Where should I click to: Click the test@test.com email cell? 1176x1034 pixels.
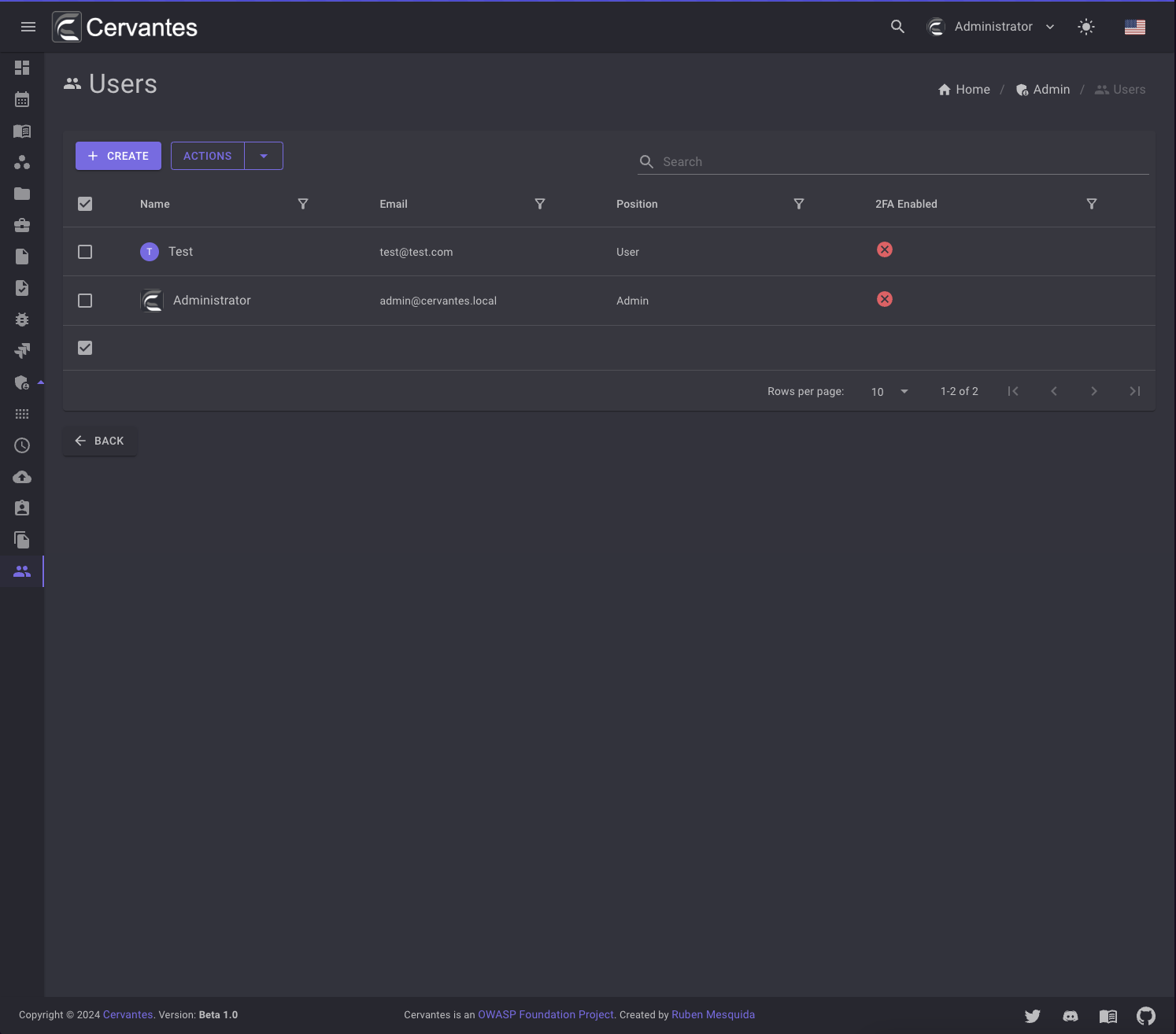click(416, 252)
